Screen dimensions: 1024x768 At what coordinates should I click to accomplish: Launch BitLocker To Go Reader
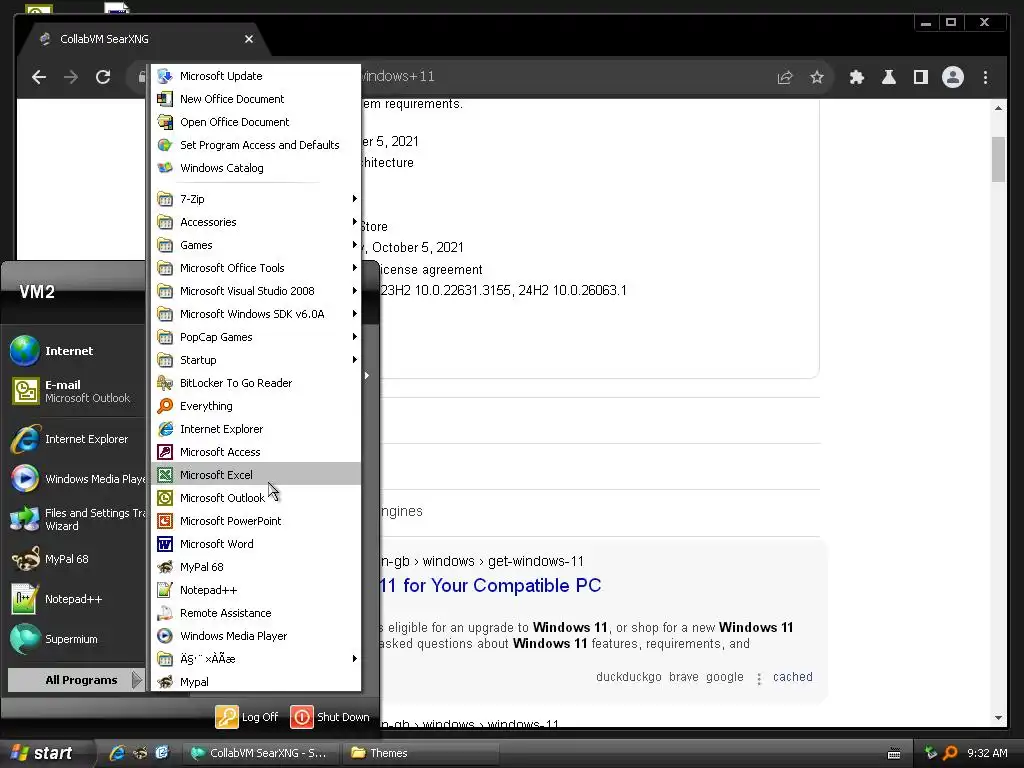(255, 383)
